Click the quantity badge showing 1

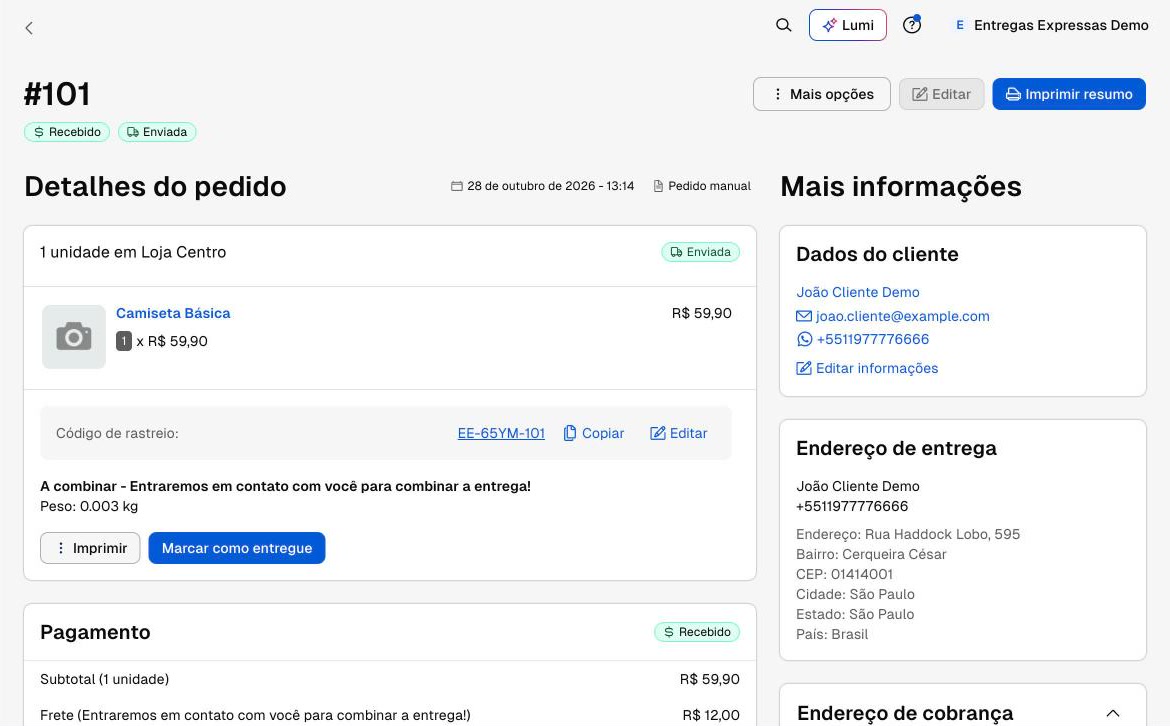pyautogui.click(x=124, y=341)
